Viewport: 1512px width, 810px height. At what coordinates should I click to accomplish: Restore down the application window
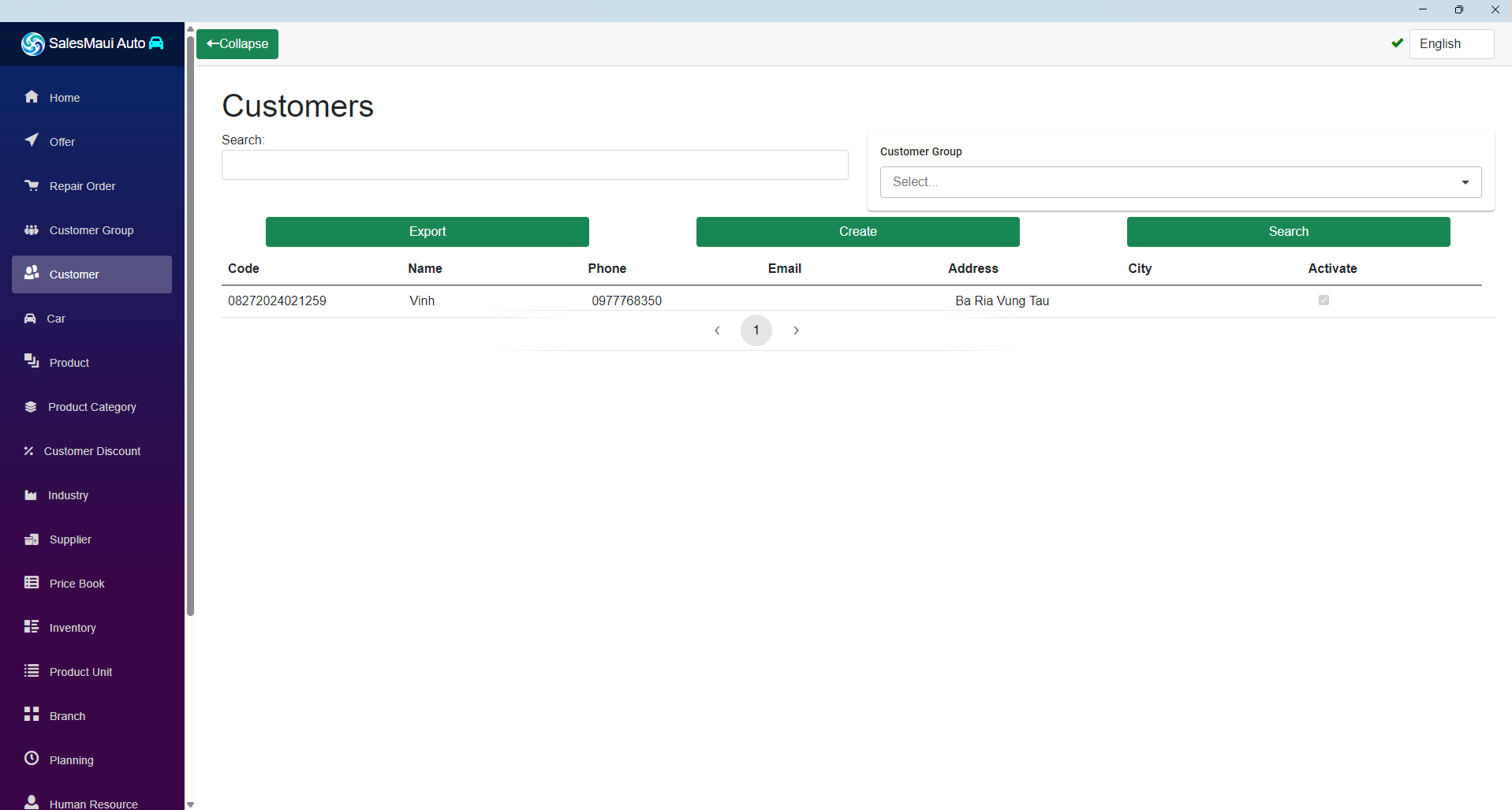click(x=1459, y=9)
